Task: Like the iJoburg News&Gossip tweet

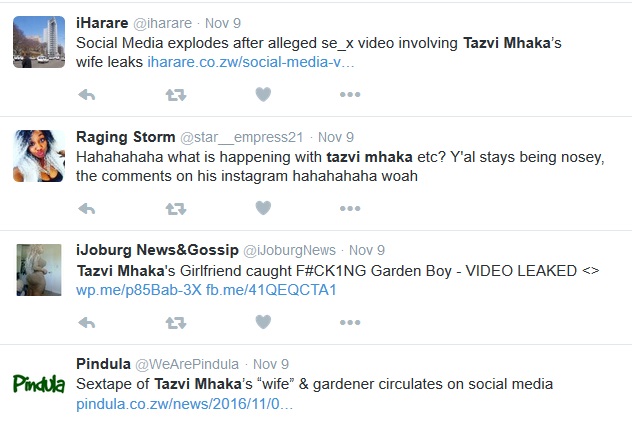Action: tap(262, 322)
